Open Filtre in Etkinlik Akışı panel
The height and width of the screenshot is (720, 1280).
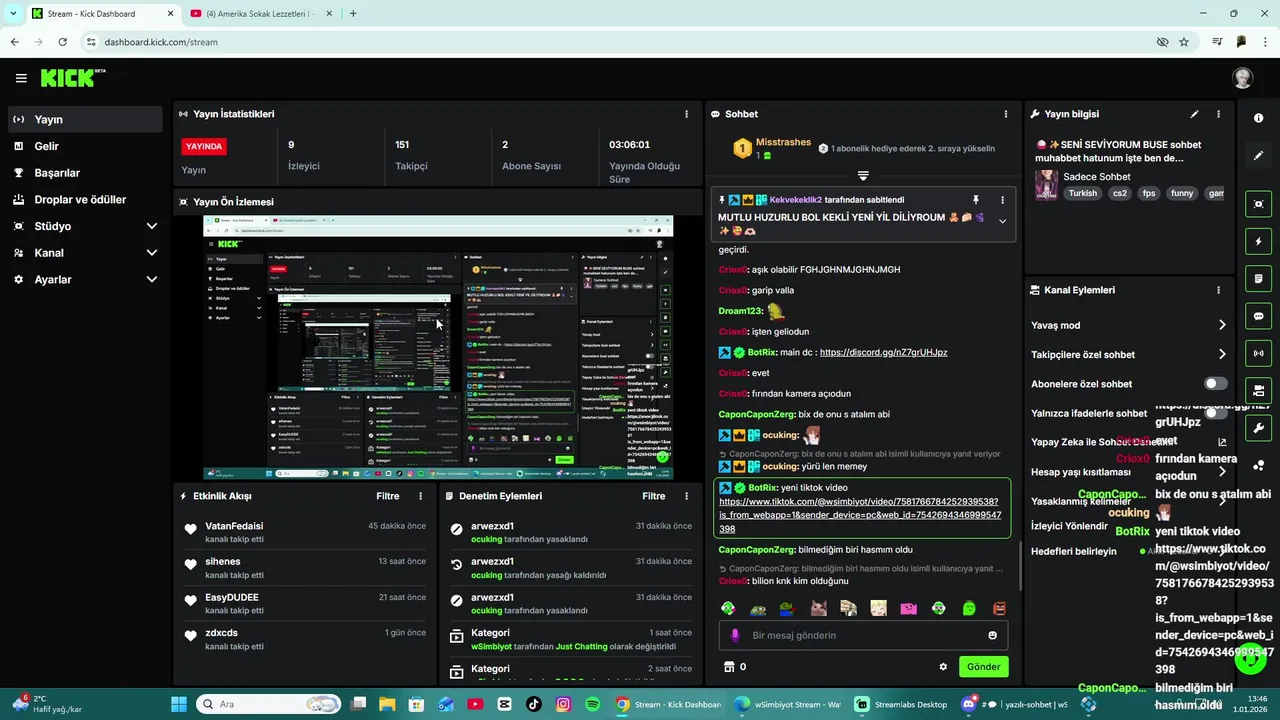[x=387, y=496]
